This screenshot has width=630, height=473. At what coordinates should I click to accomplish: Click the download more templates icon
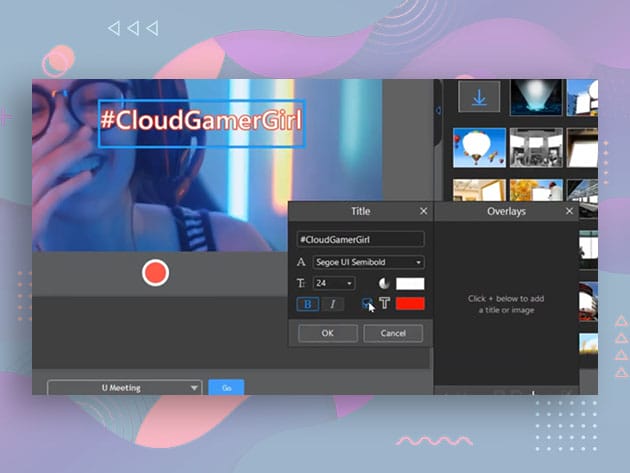click(x=479, y=97)
